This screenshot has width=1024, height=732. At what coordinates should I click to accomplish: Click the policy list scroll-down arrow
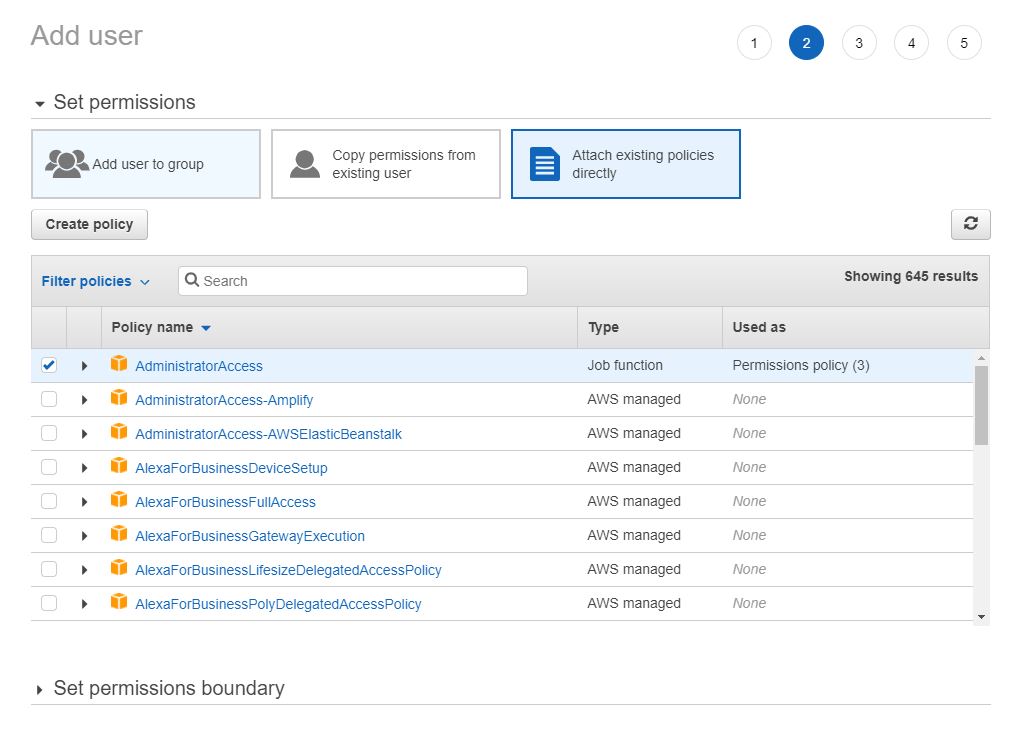tap(981, 617)
